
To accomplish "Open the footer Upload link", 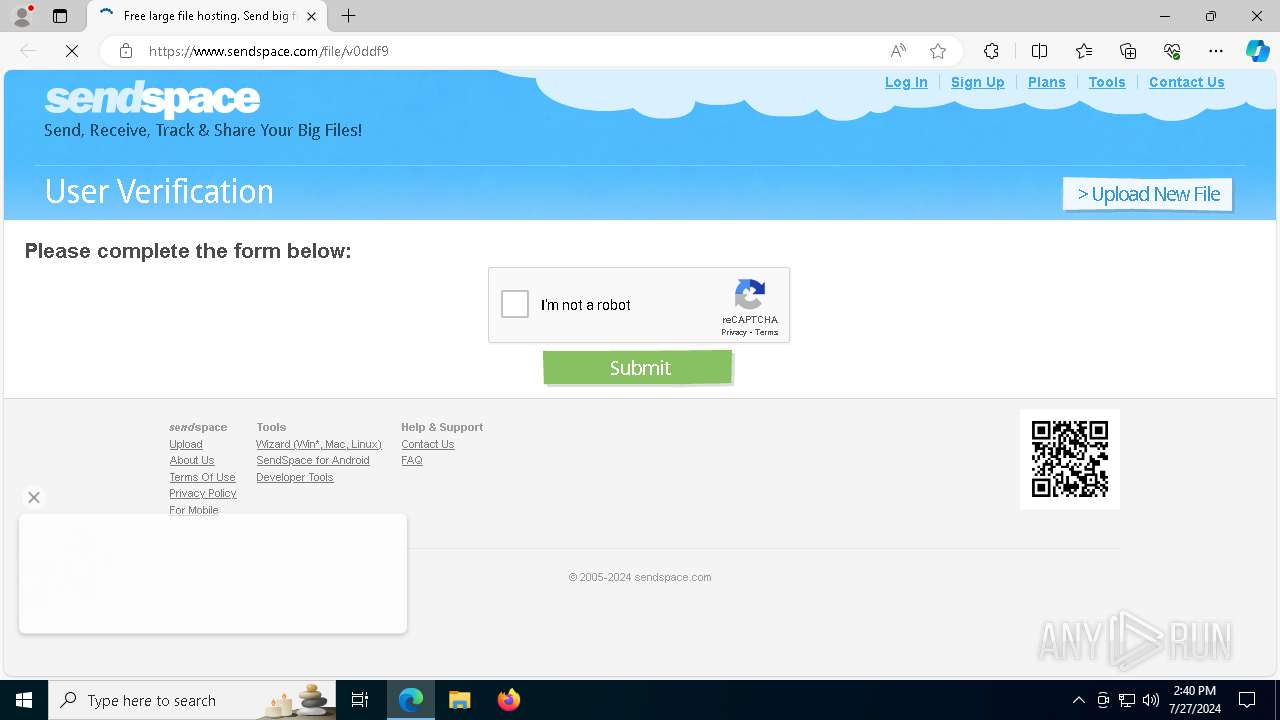I will click(186, 444).
